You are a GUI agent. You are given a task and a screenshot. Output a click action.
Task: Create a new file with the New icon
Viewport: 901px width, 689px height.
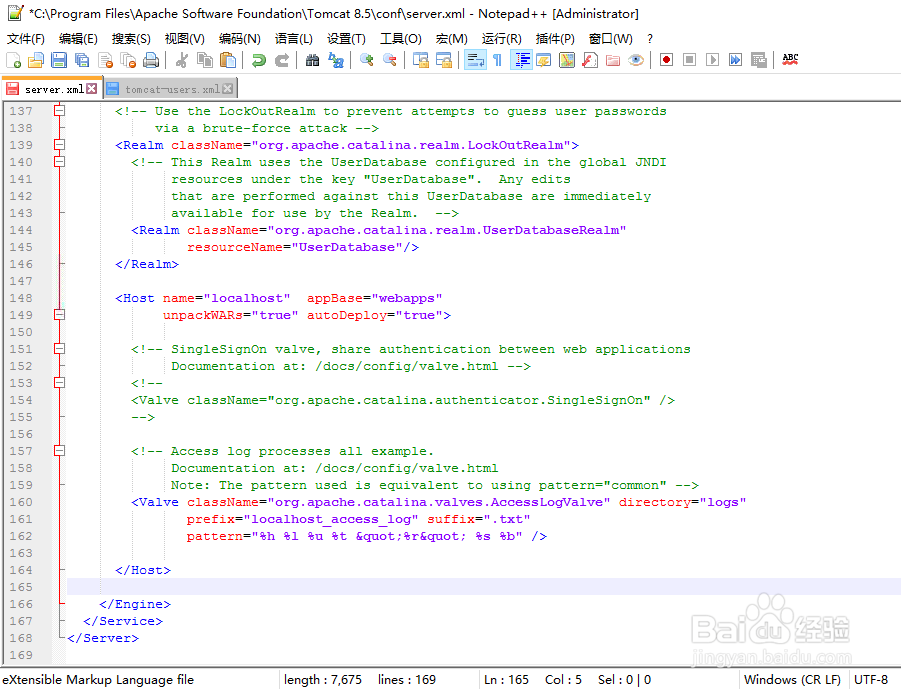(x=13, y=60)
